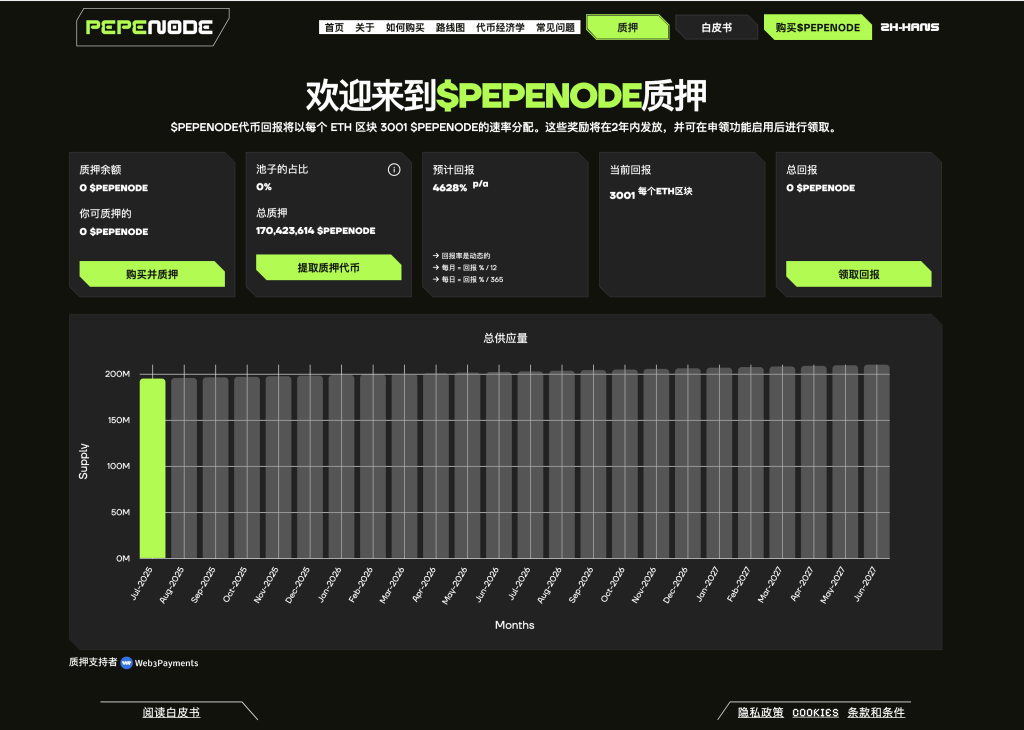Click the 150M axis label

pyautogui.click(x=119, y=420)
